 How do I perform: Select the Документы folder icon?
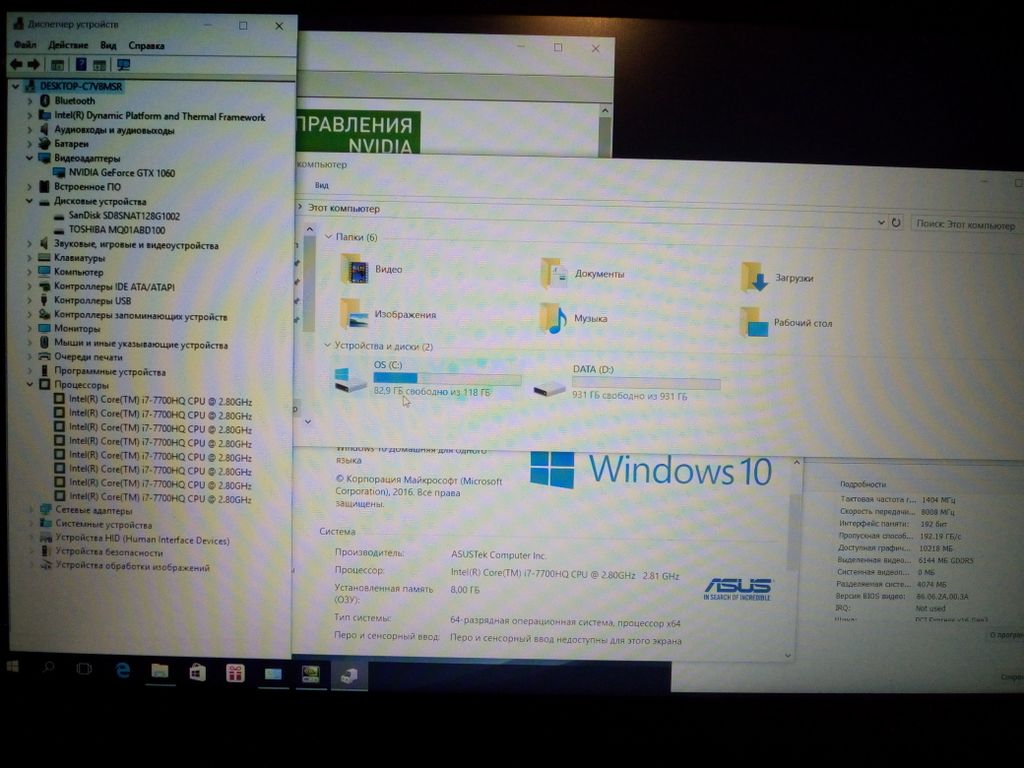554,273
